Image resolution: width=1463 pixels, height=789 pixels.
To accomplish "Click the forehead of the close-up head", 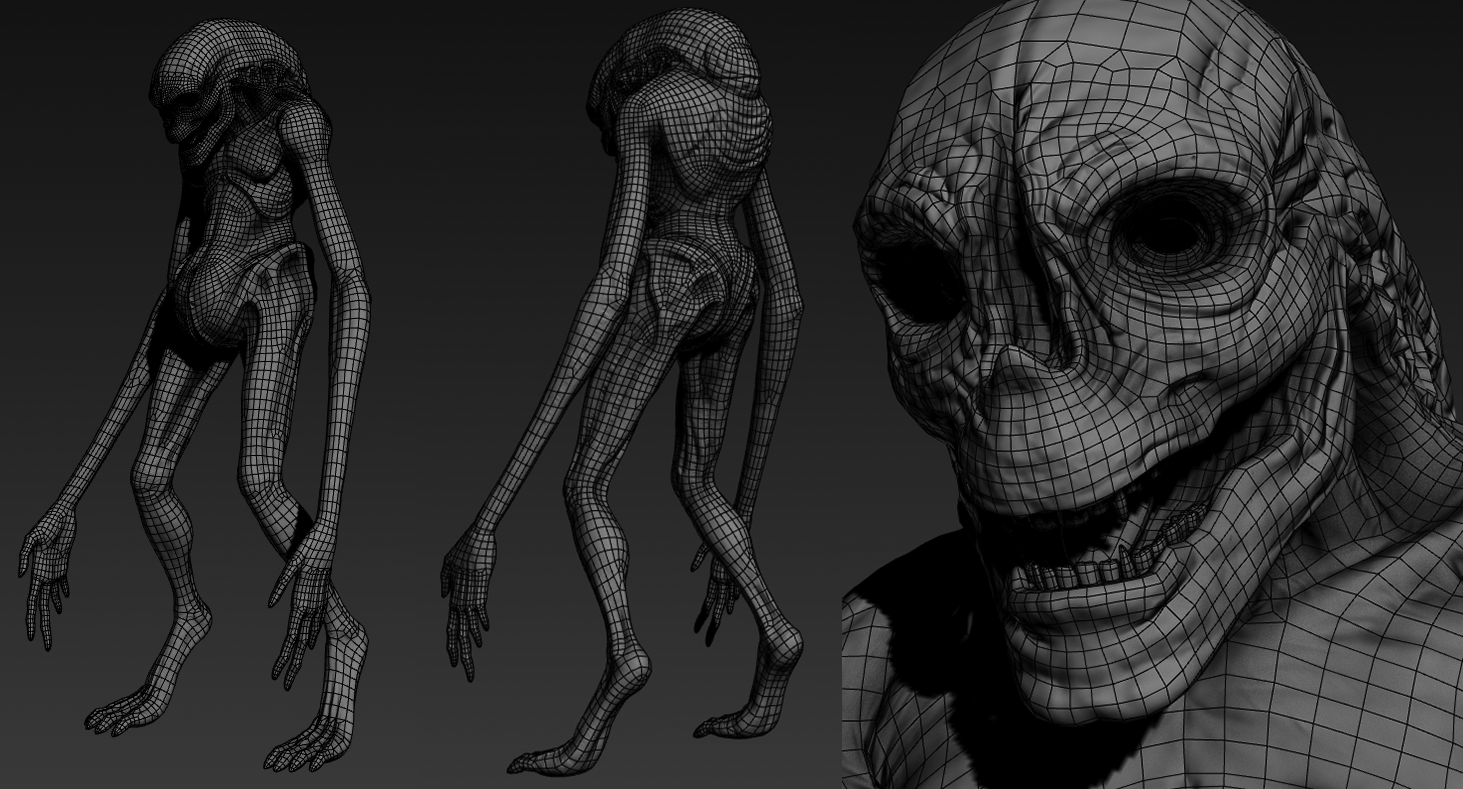I will pyautogui.click(x=1100, y=90).
